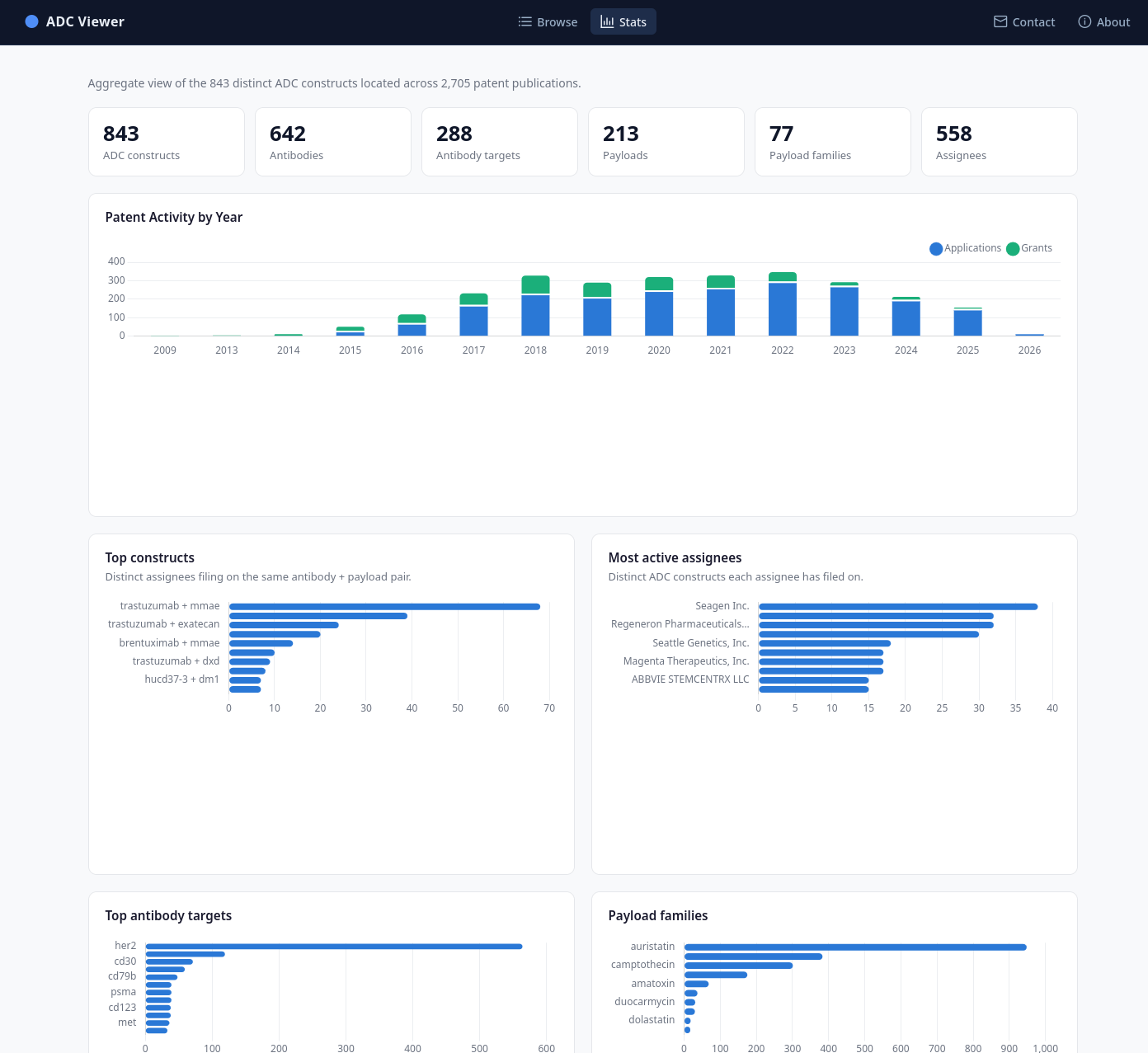Click the Top antibody targets heading
1148x1053 pixels.
tap(168, 916)
